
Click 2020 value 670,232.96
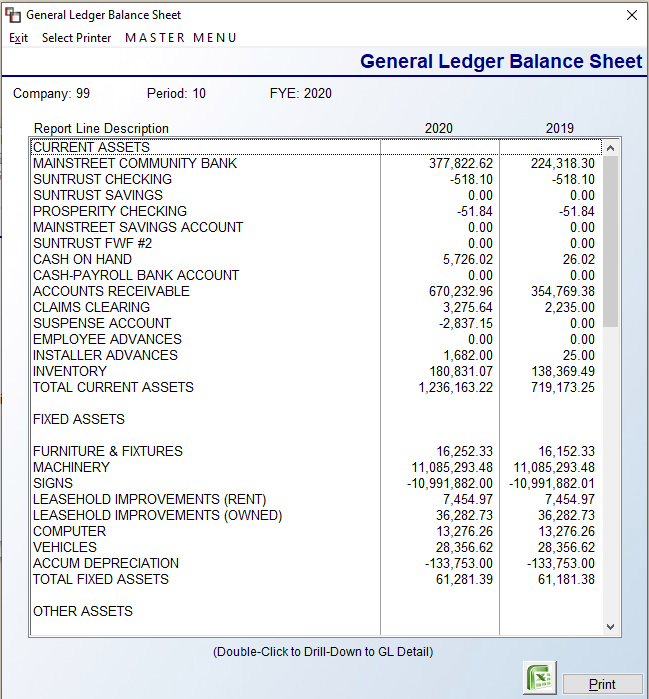[461, 292]
